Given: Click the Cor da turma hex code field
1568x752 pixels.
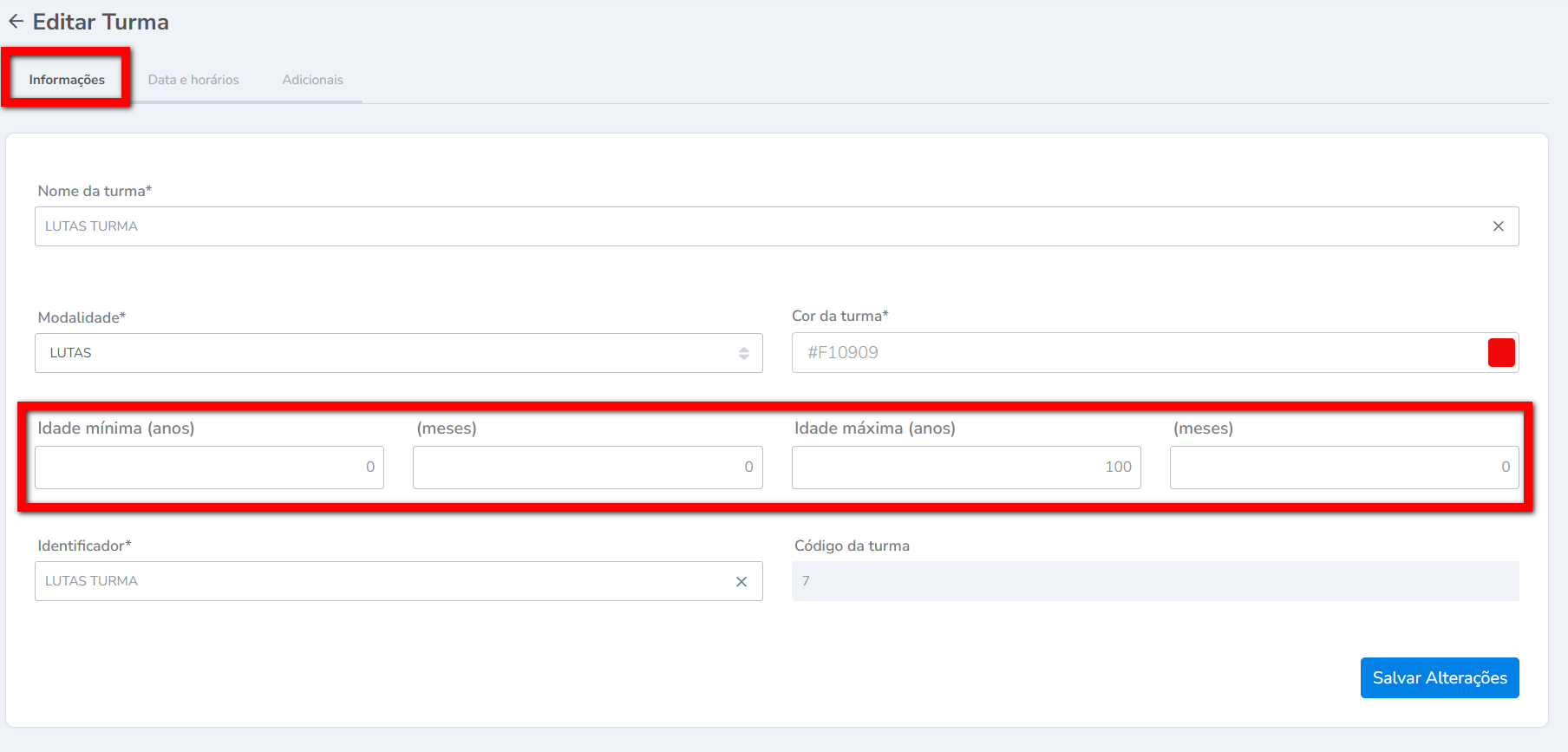Looking at the screenshot, I should [1127, 353].
